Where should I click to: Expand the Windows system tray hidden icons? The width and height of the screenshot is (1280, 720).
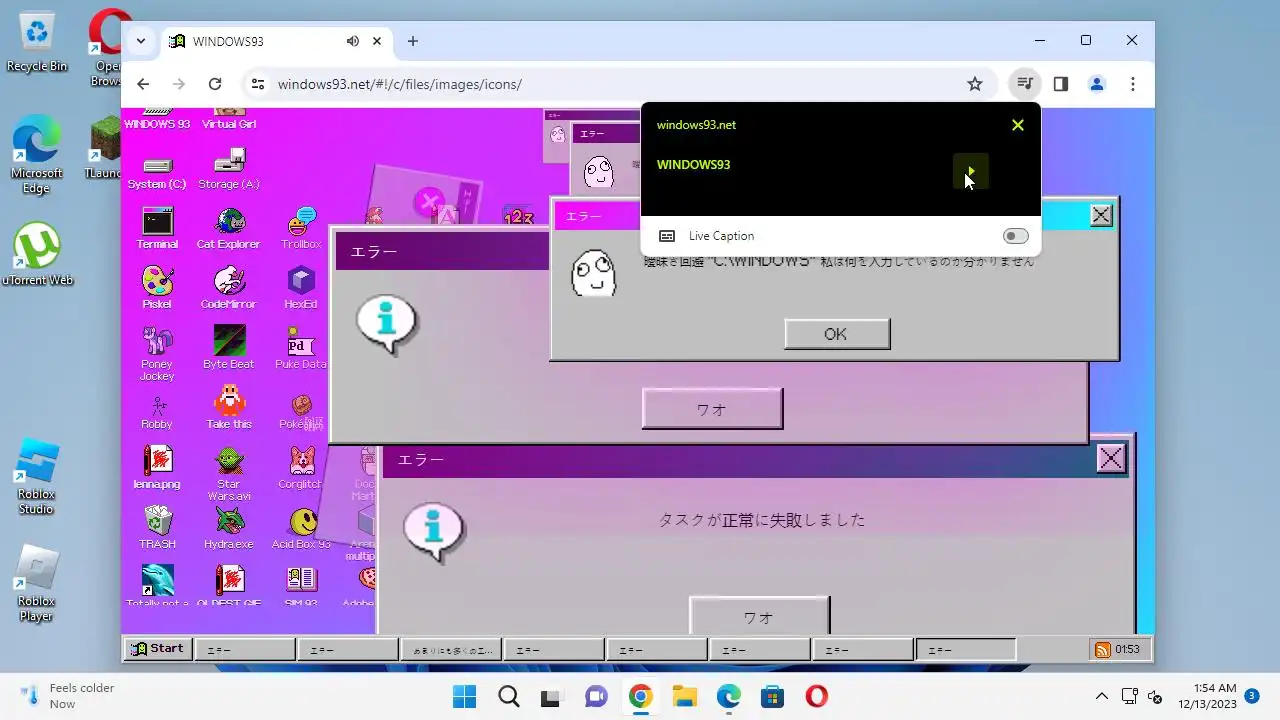1102,696
